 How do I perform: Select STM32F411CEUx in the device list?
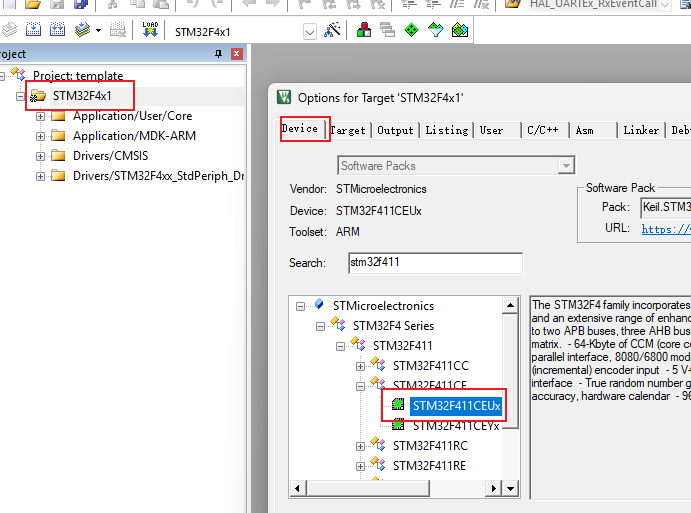(x=457, y=405)
